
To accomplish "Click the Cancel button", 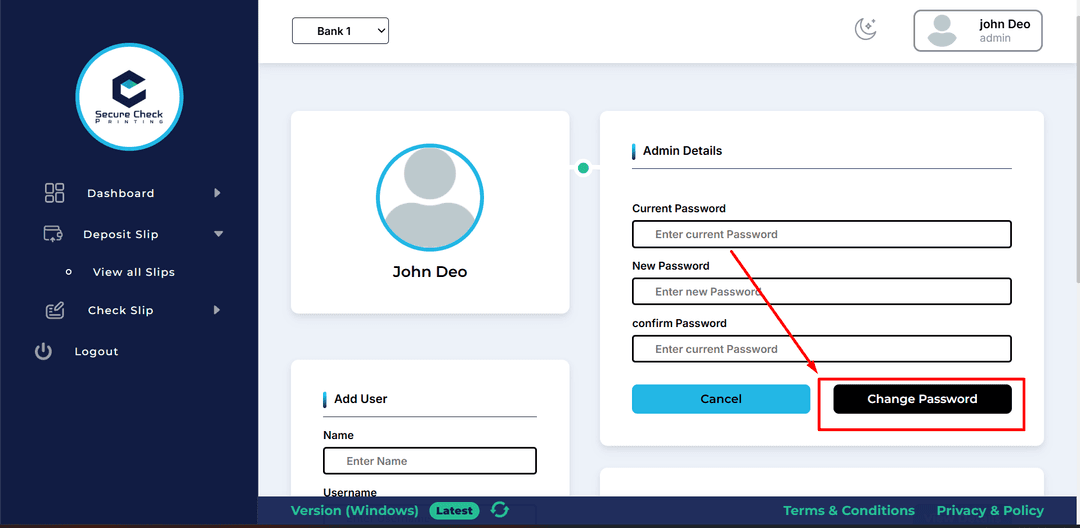I will [x=720, y=399].
